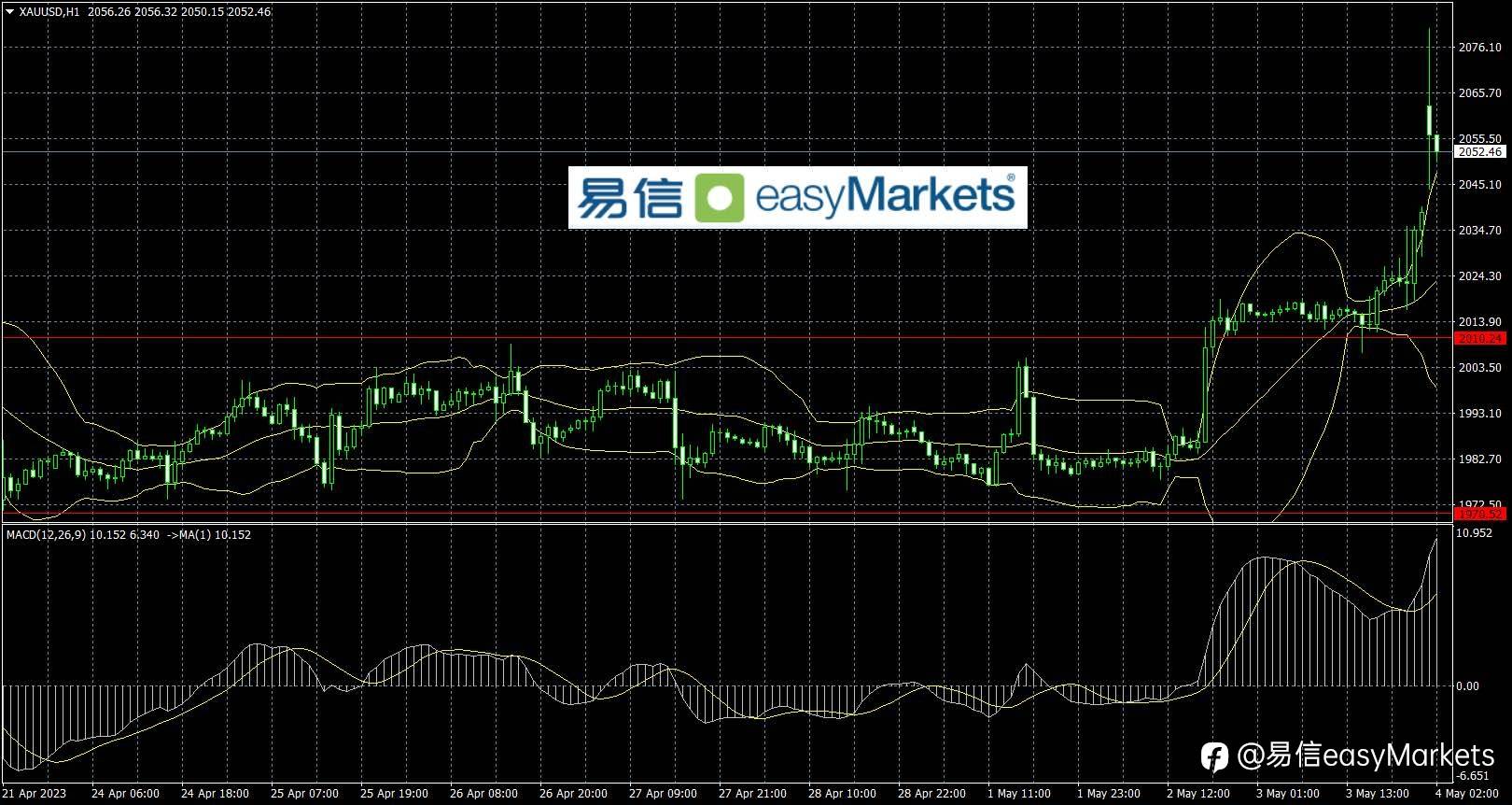The height and width of the screenshot is (805, 1512).
Task: Click the 2065.70 price axis label
Action: [x=1480, y=93]
